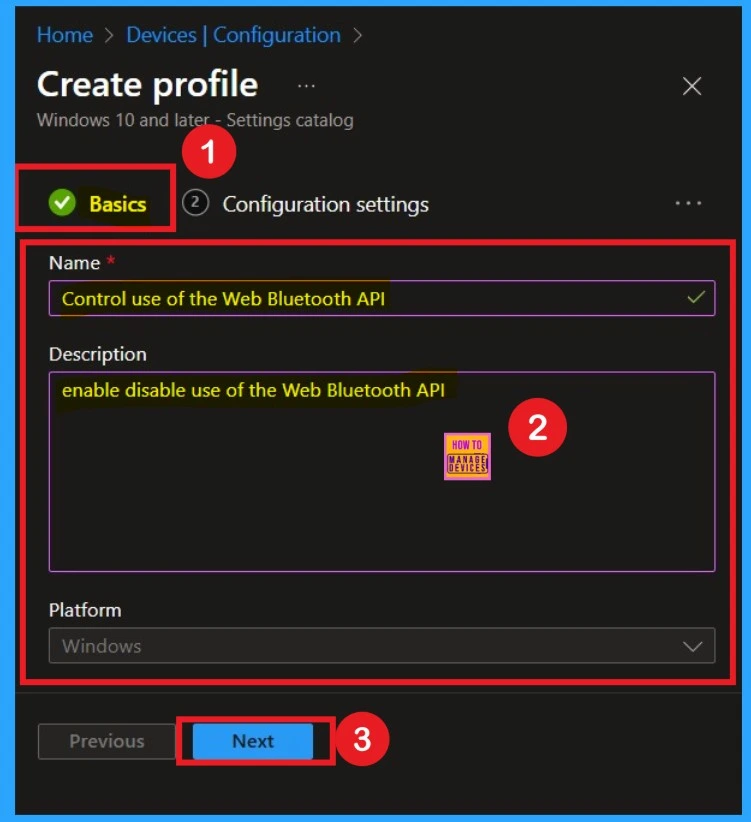Select the Basics step tab
This screenshot has width=751, height=822.
pyautogui.click(x=97, y=203)
